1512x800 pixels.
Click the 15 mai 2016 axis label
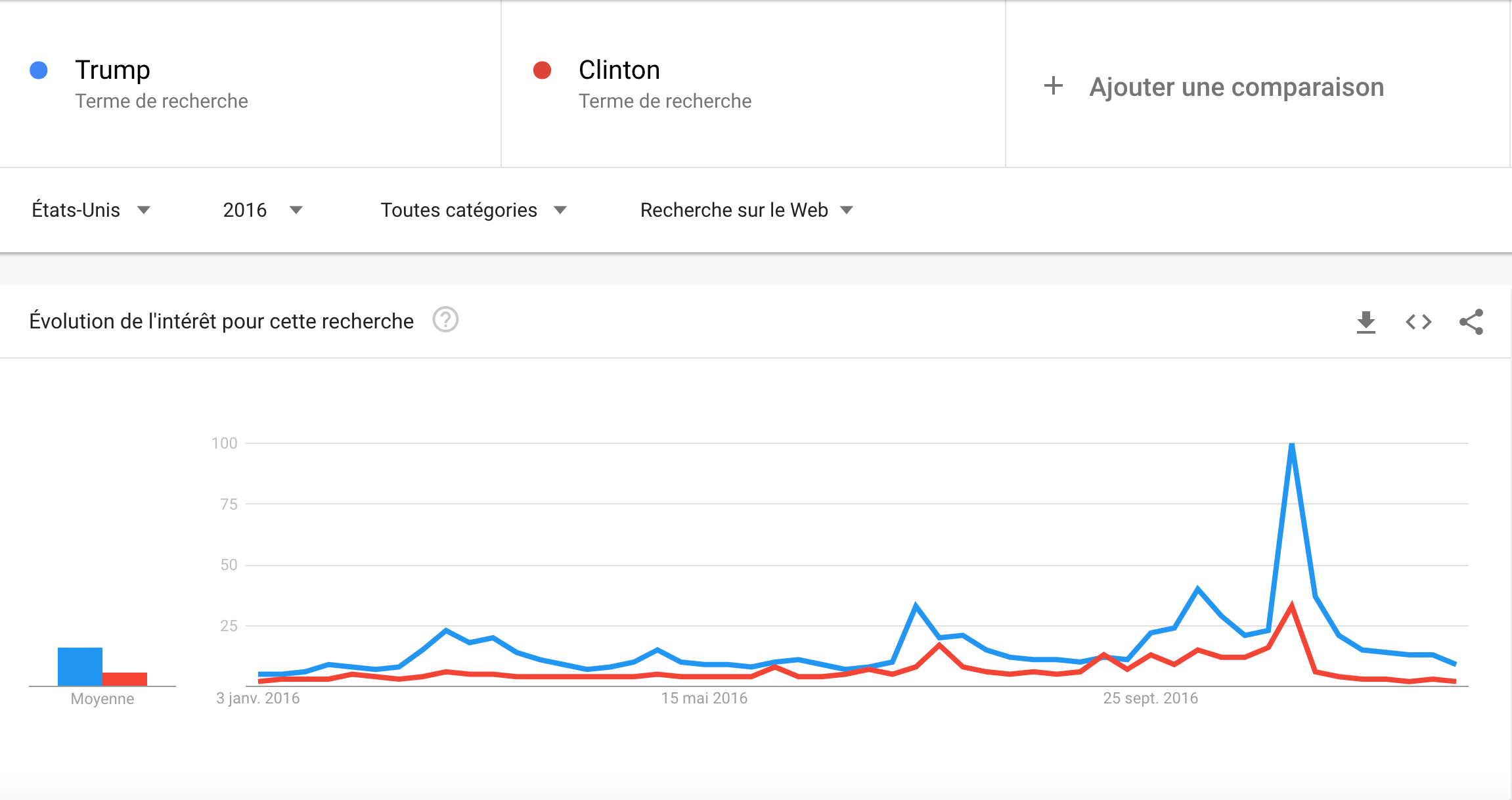pos(704,698)
